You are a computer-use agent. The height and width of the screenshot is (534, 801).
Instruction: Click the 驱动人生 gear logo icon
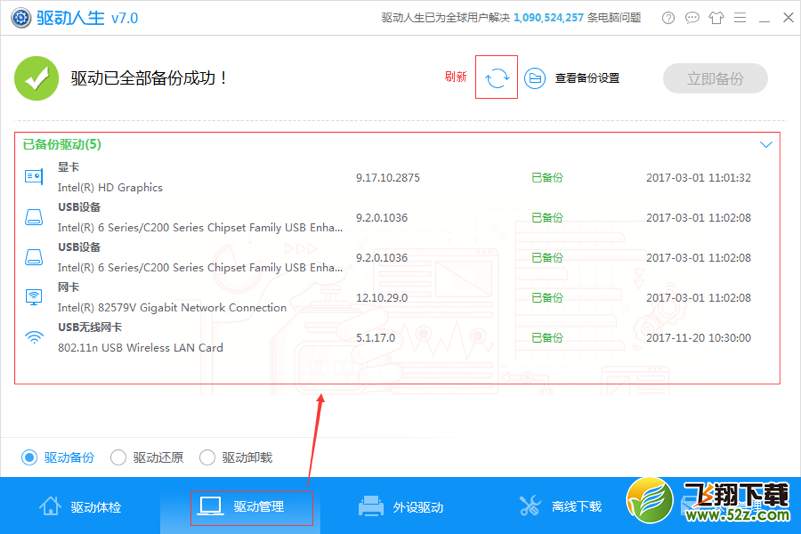(x=21, y=18)
